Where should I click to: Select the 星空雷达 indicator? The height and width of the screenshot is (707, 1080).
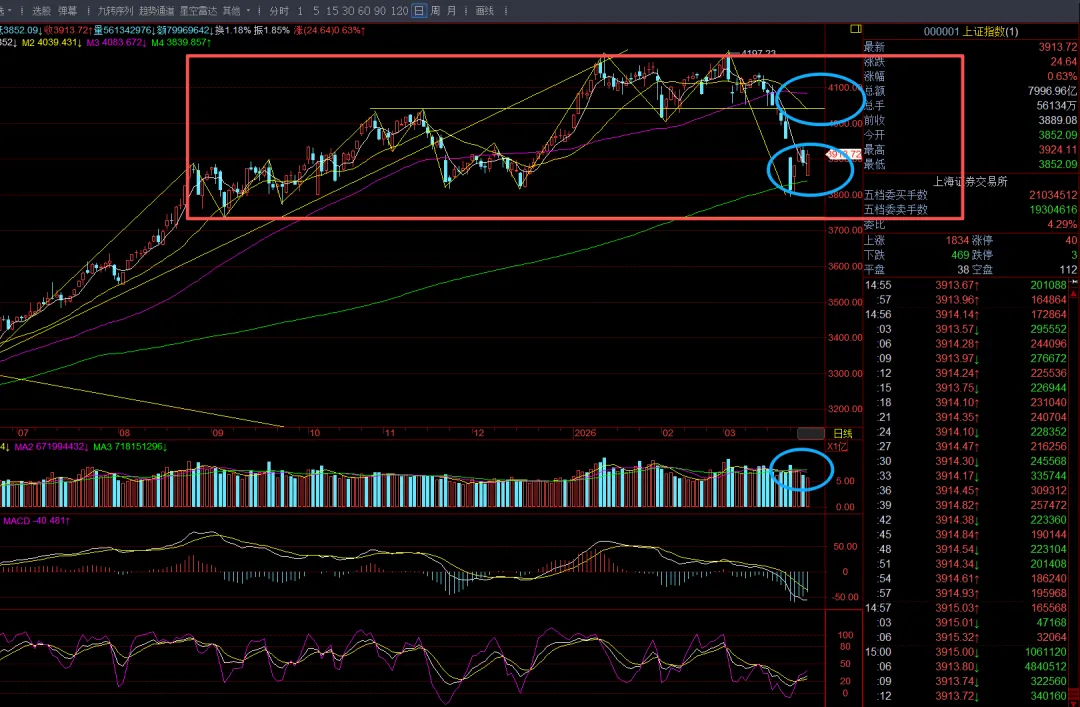pos(198,10)
